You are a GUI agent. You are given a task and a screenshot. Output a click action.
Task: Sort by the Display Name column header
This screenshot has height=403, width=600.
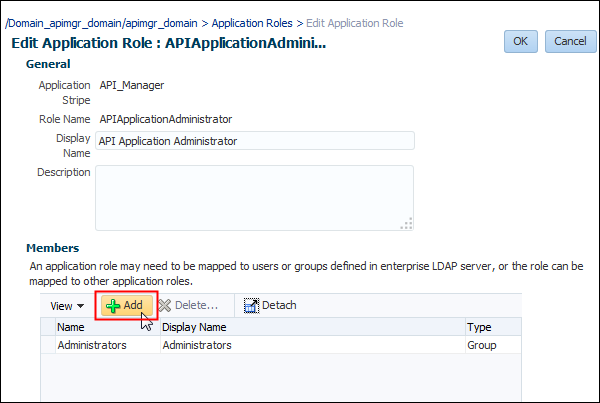tap(313, 327)
